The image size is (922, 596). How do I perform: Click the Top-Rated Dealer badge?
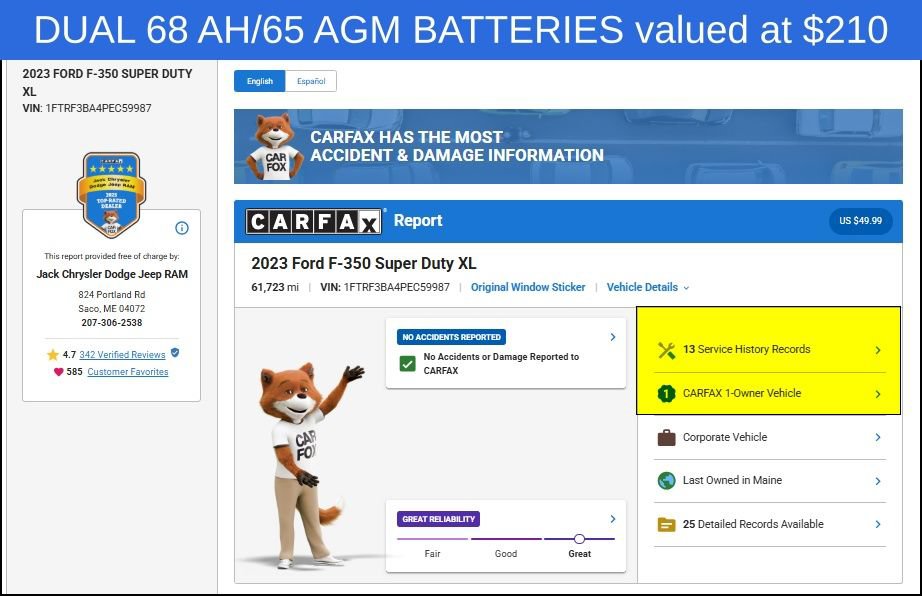point(112,195)
